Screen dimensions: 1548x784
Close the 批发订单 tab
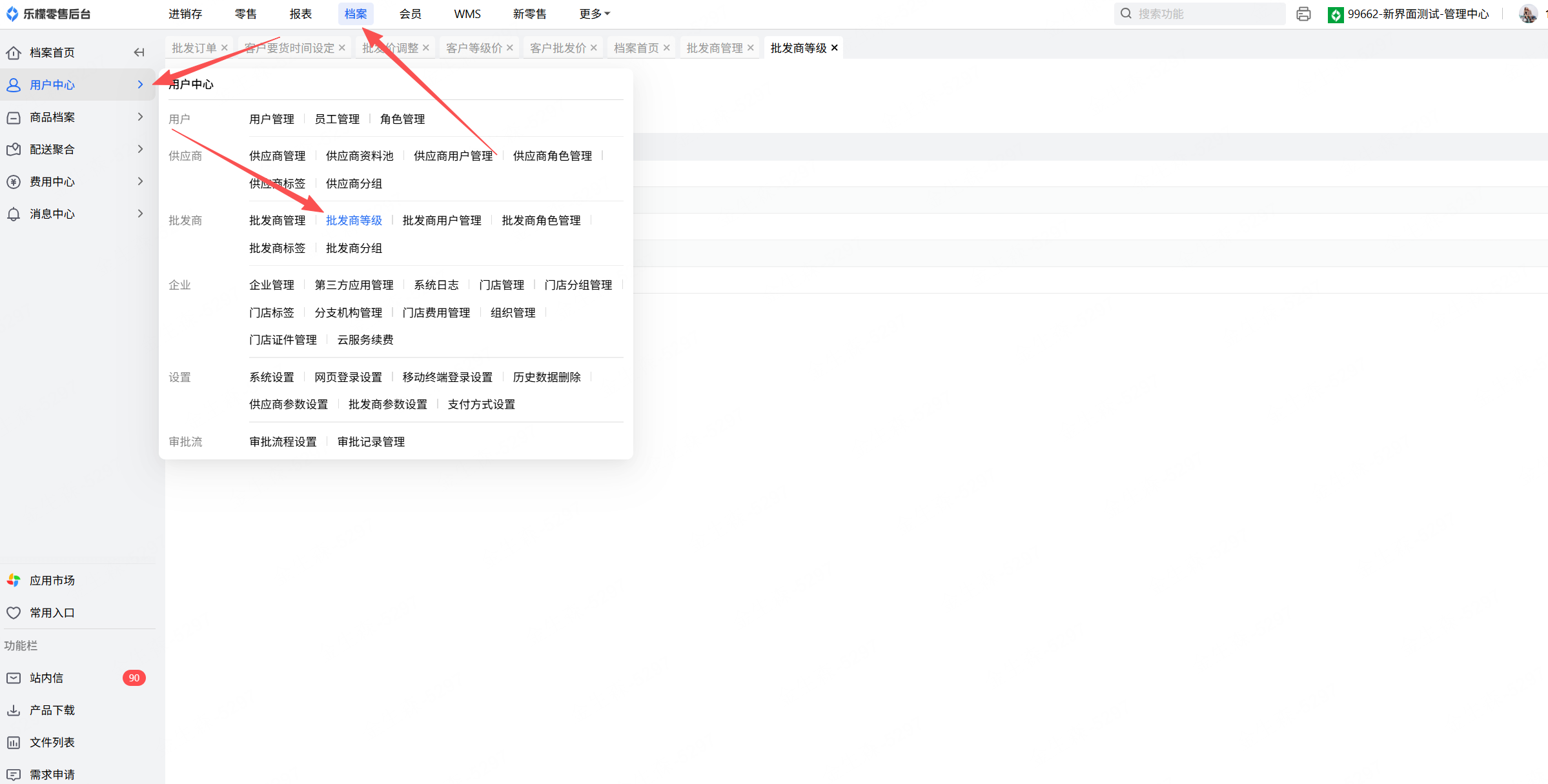225,48
